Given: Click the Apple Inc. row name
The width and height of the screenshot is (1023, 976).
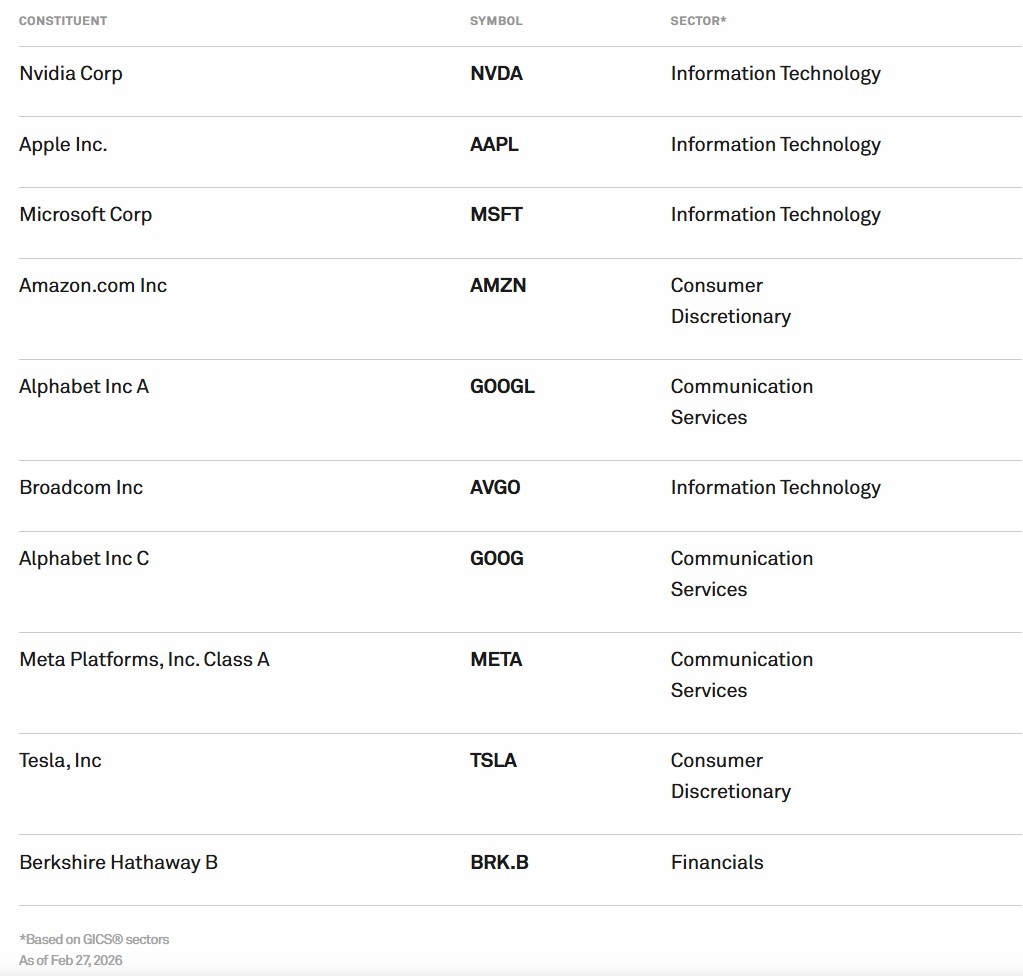Looking at the screenshot, I should coord(63,145).
